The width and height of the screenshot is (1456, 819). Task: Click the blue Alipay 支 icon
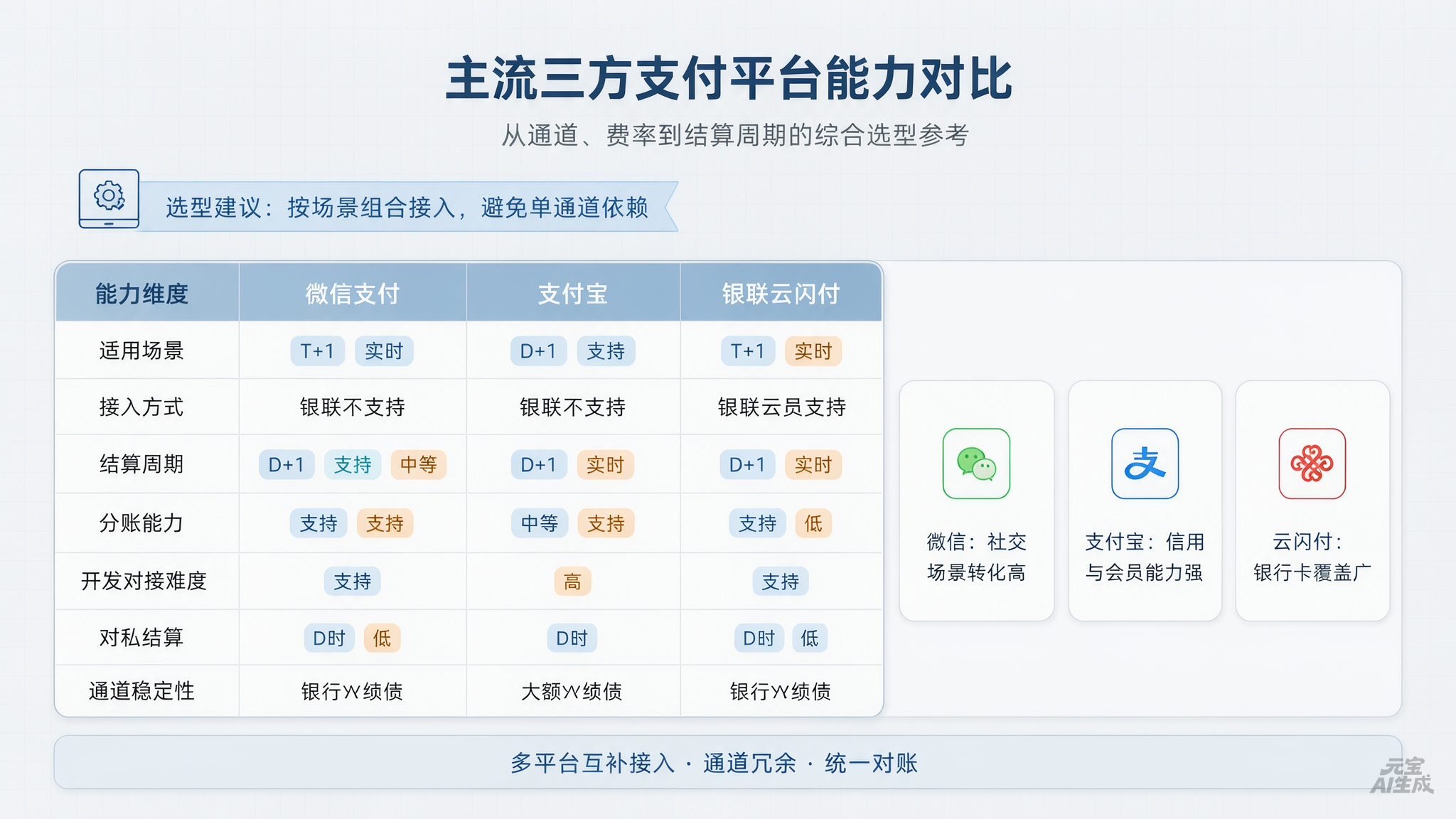pyautogui.click(x=1145, y=464)
